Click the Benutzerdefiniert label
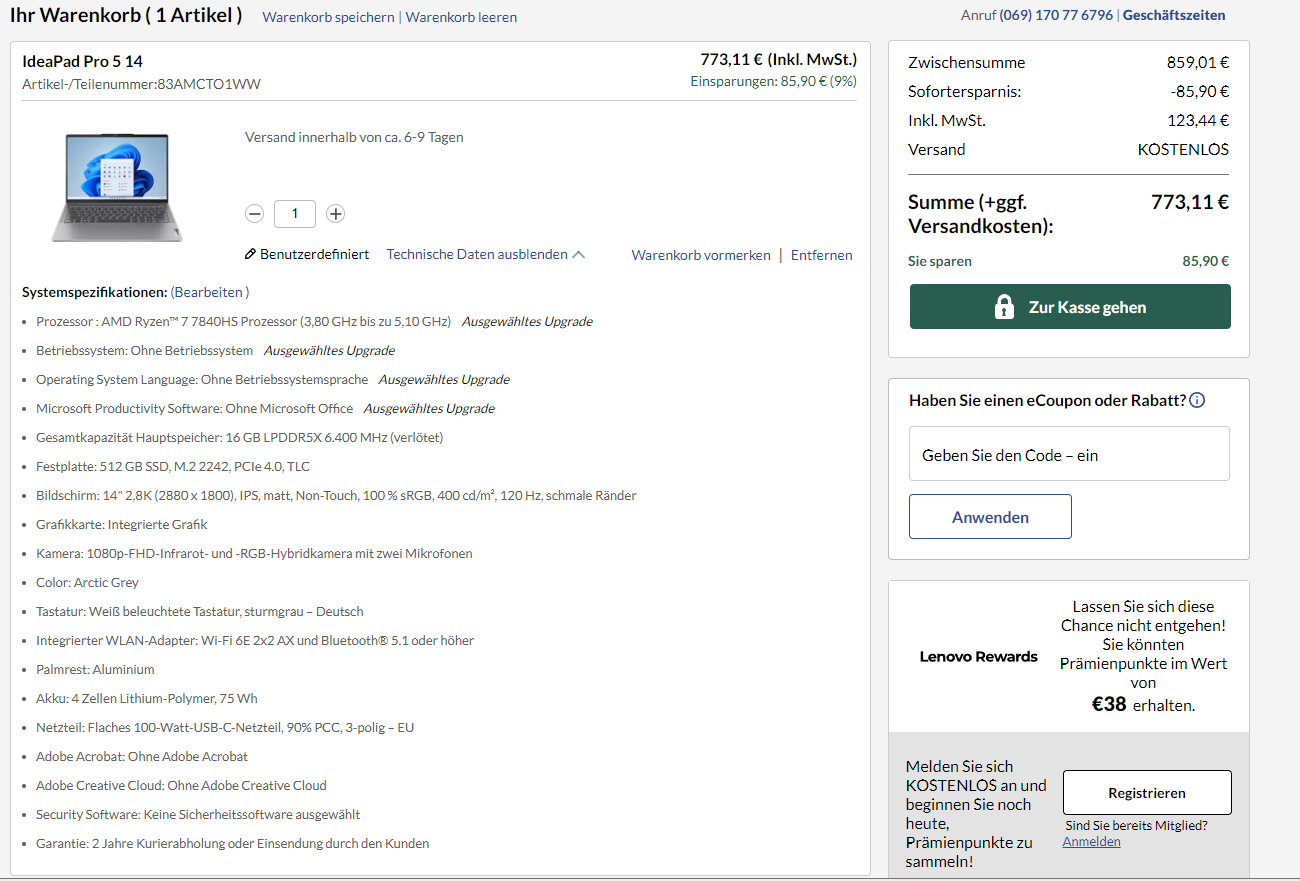This screenshot has width=1300, height=881. 315,254
